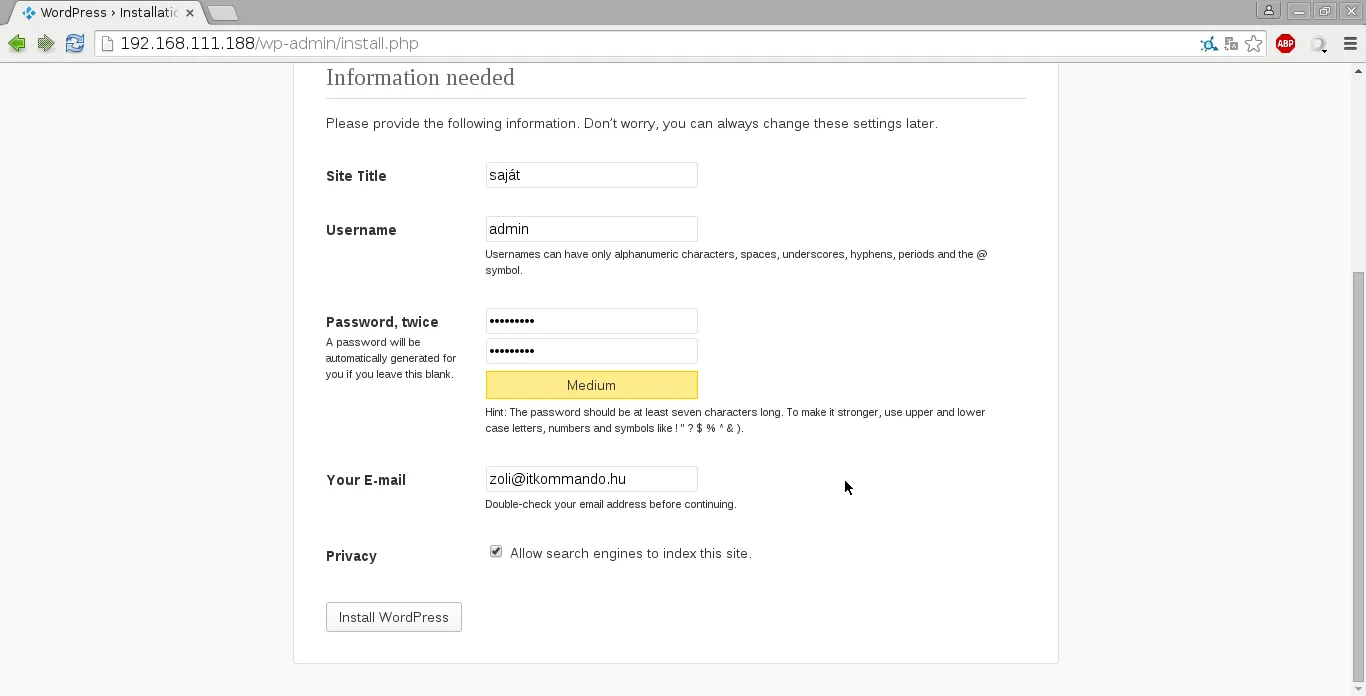Close the browser window

(1351, 11)
